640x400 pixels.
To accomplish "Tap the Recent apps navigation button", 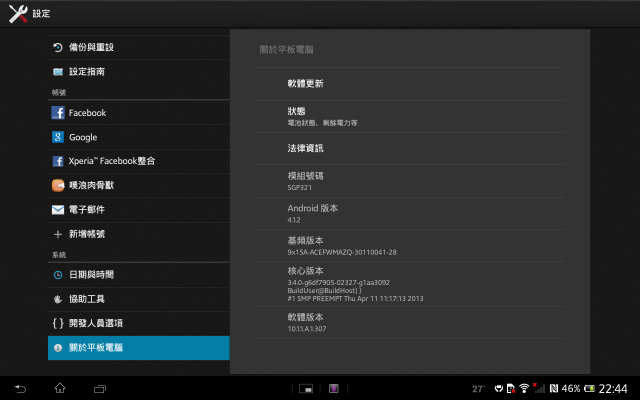I will [100, 389].
